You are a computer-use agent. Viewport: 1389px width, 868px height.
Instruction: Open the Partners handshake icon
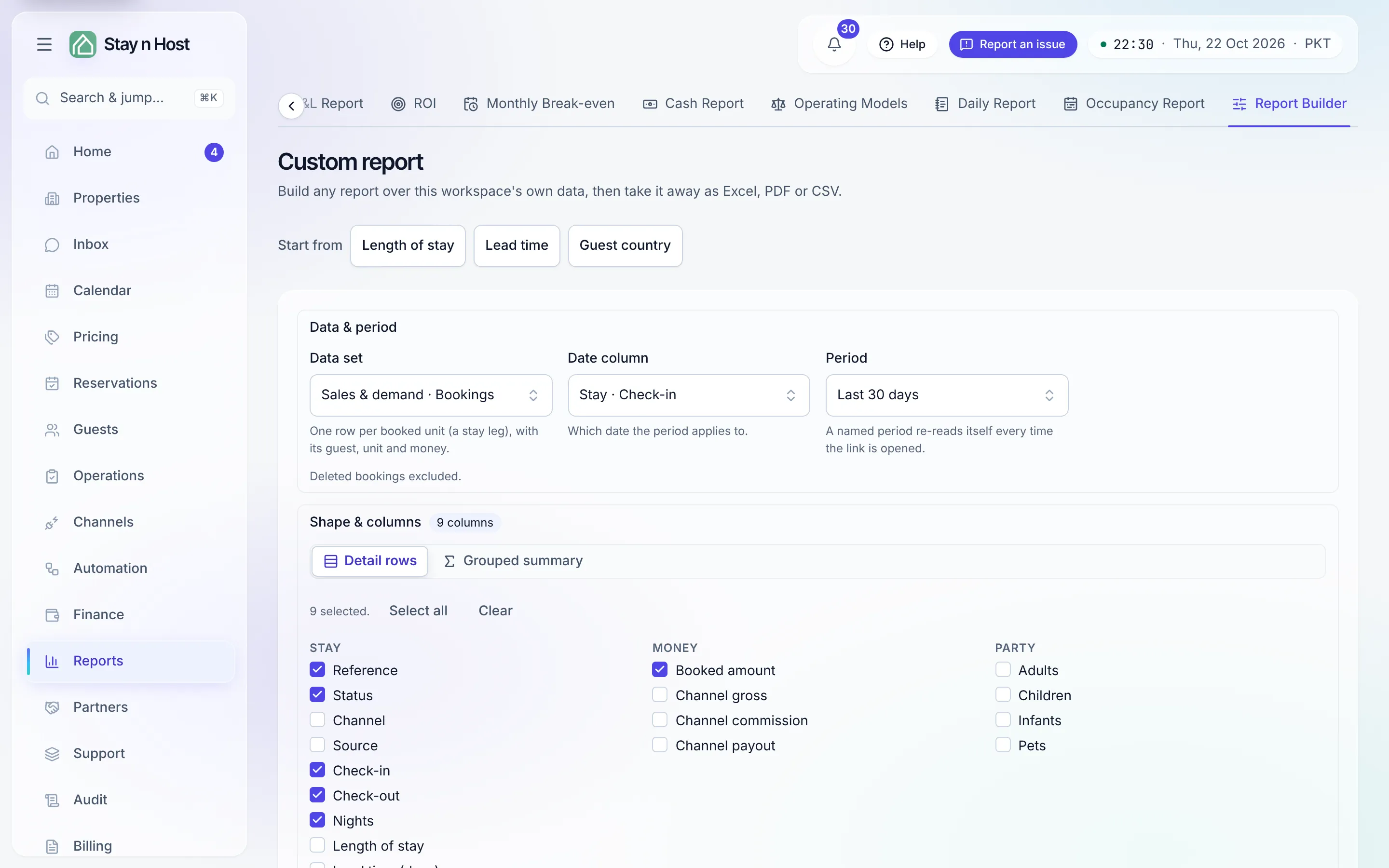[52, 708]
